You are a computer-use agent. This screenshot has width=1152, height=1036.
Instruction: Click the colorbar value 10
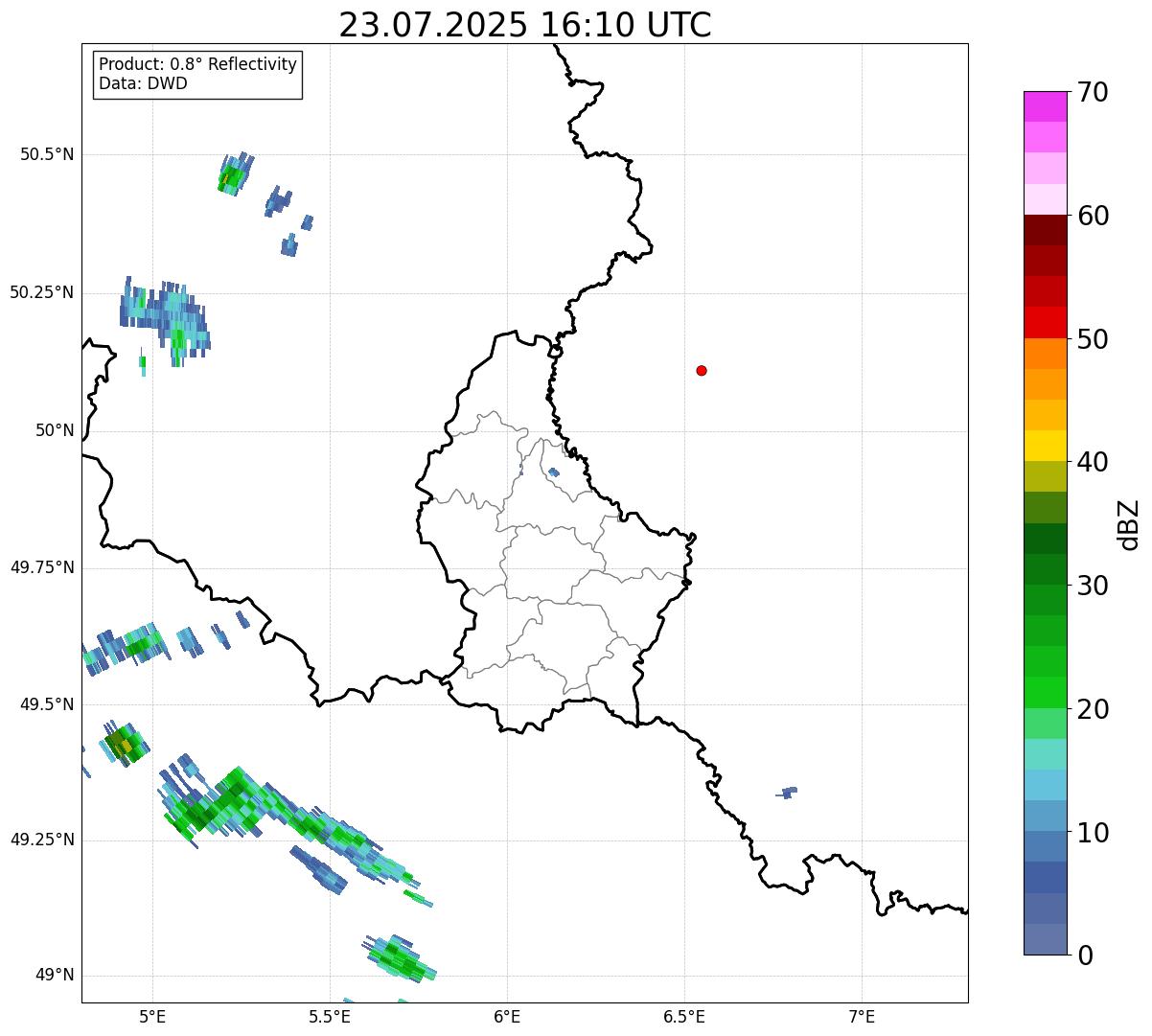click(x=1093, y=834)
